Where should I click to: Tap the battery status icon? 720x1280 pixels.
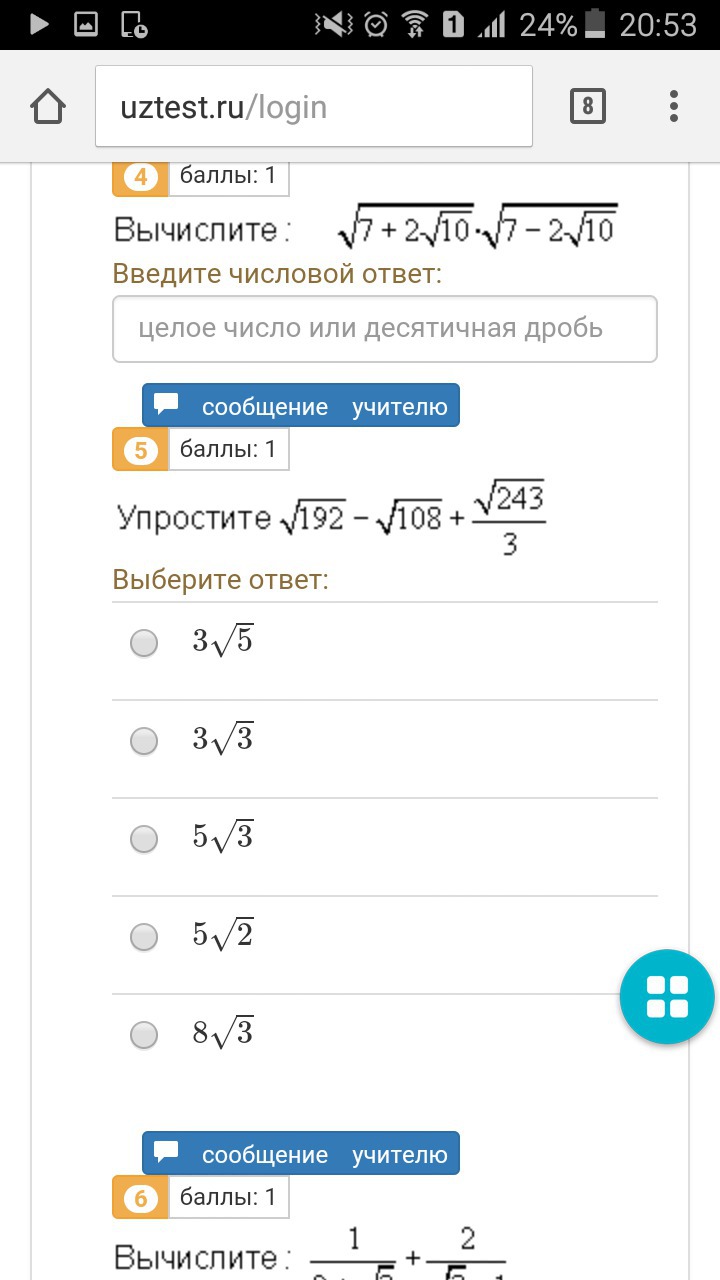[595, 24]
